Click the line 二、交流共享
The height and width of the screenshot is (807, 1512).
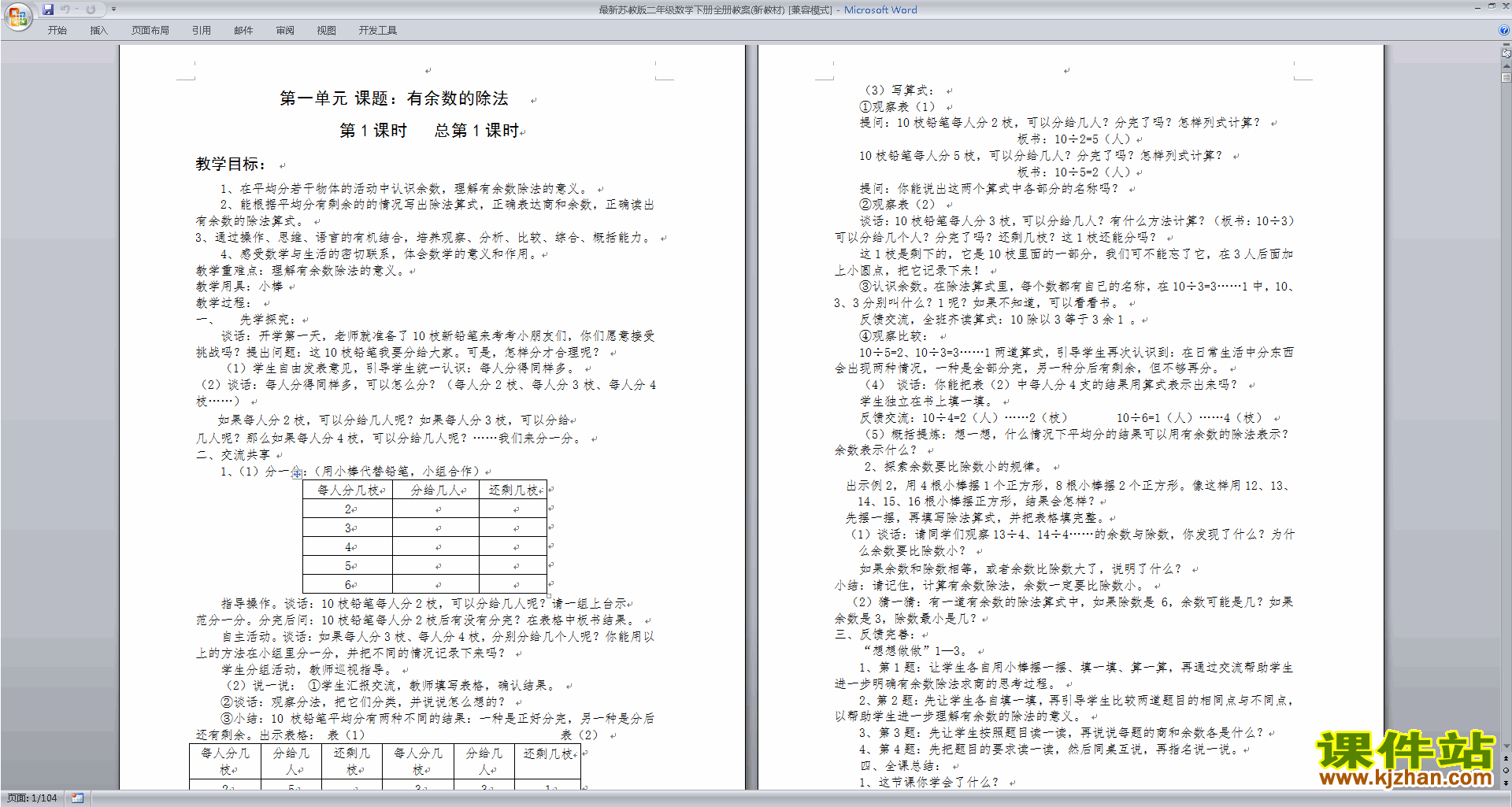233,455
